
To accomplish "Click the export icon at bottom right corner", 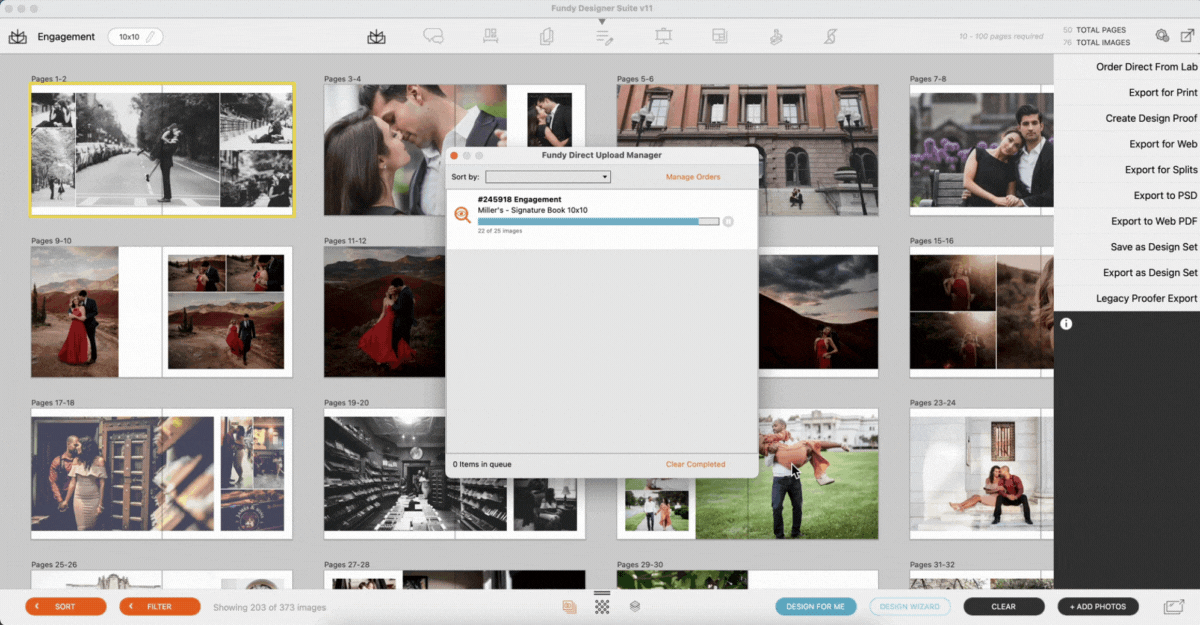I will click(1174, 606).
